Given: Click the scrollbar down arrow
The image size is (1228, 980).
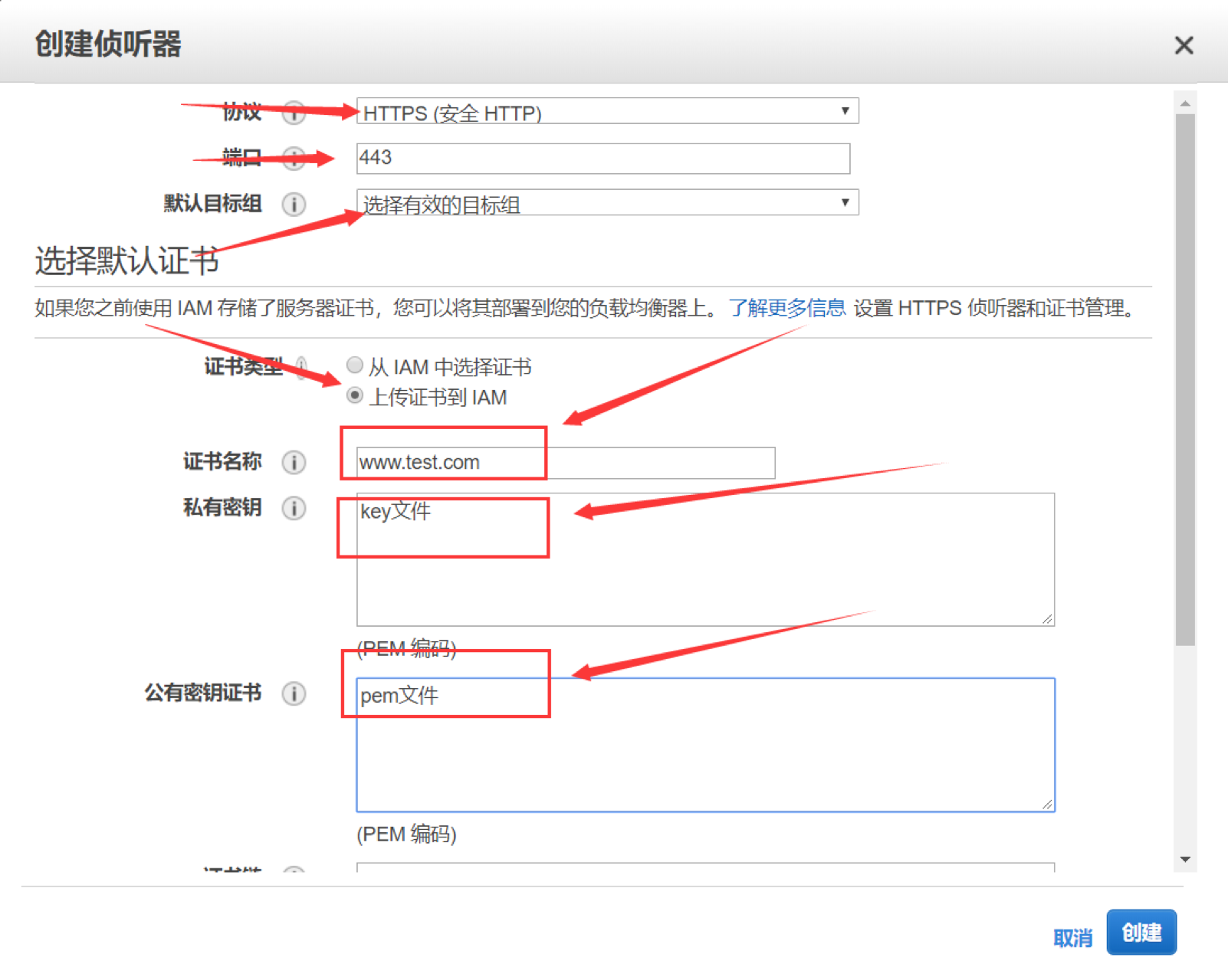Looking at the screenshot, I should point(1185,860).
